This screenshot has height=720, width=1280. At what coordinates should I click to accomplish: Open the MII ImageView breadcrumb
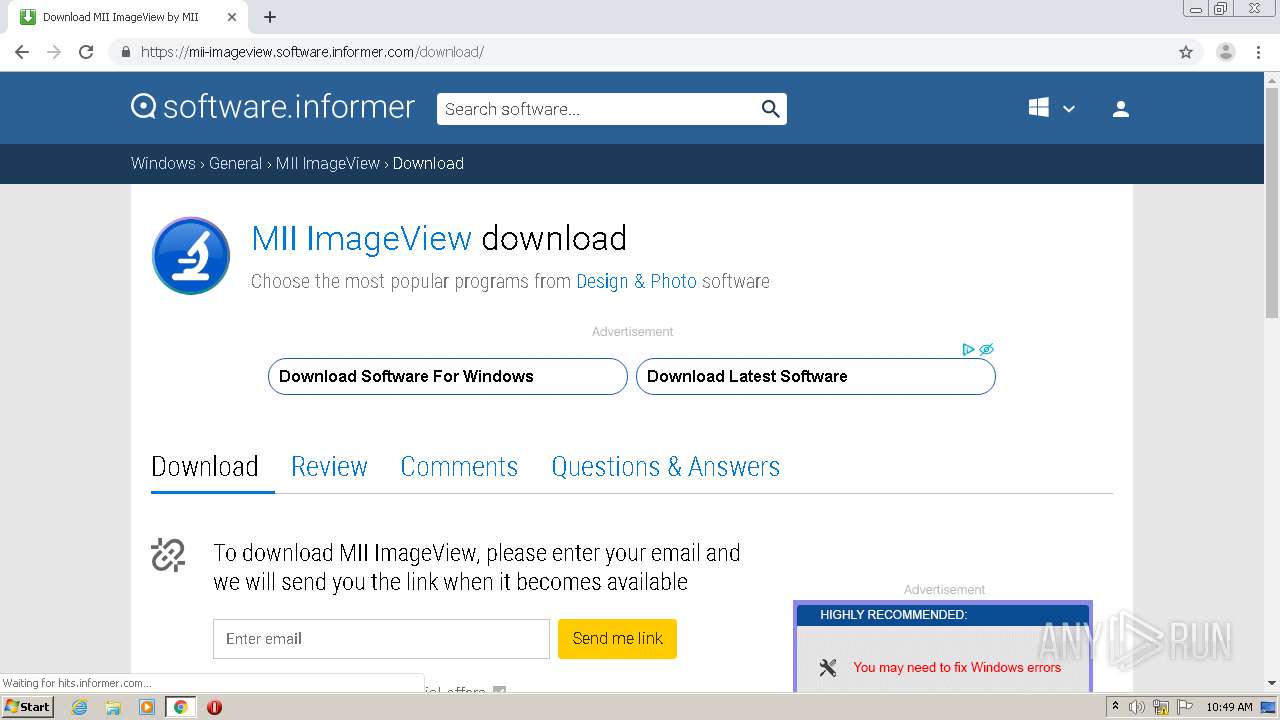(x=328, y=163)
